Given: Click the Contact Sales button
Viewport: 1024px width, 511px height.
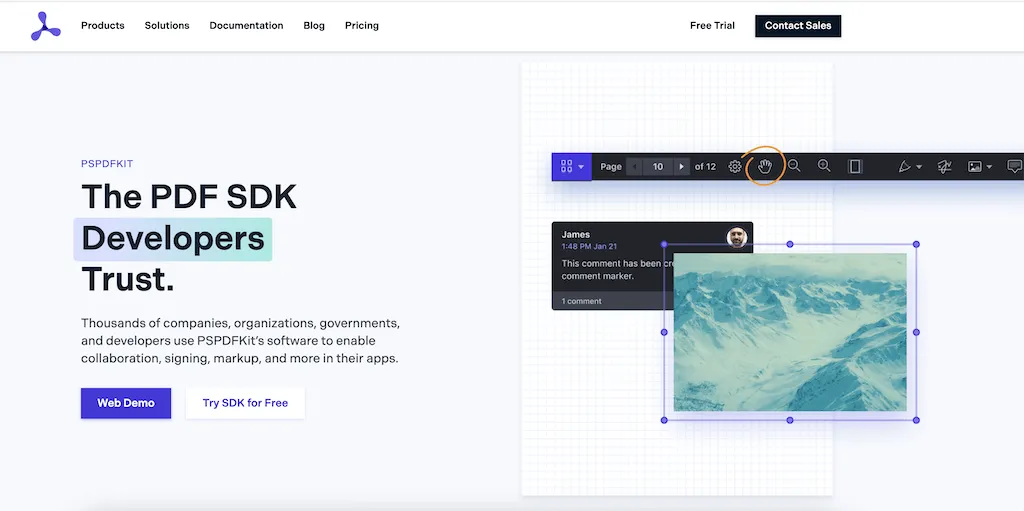Looking at the screenshot, I should coord(798,26).
